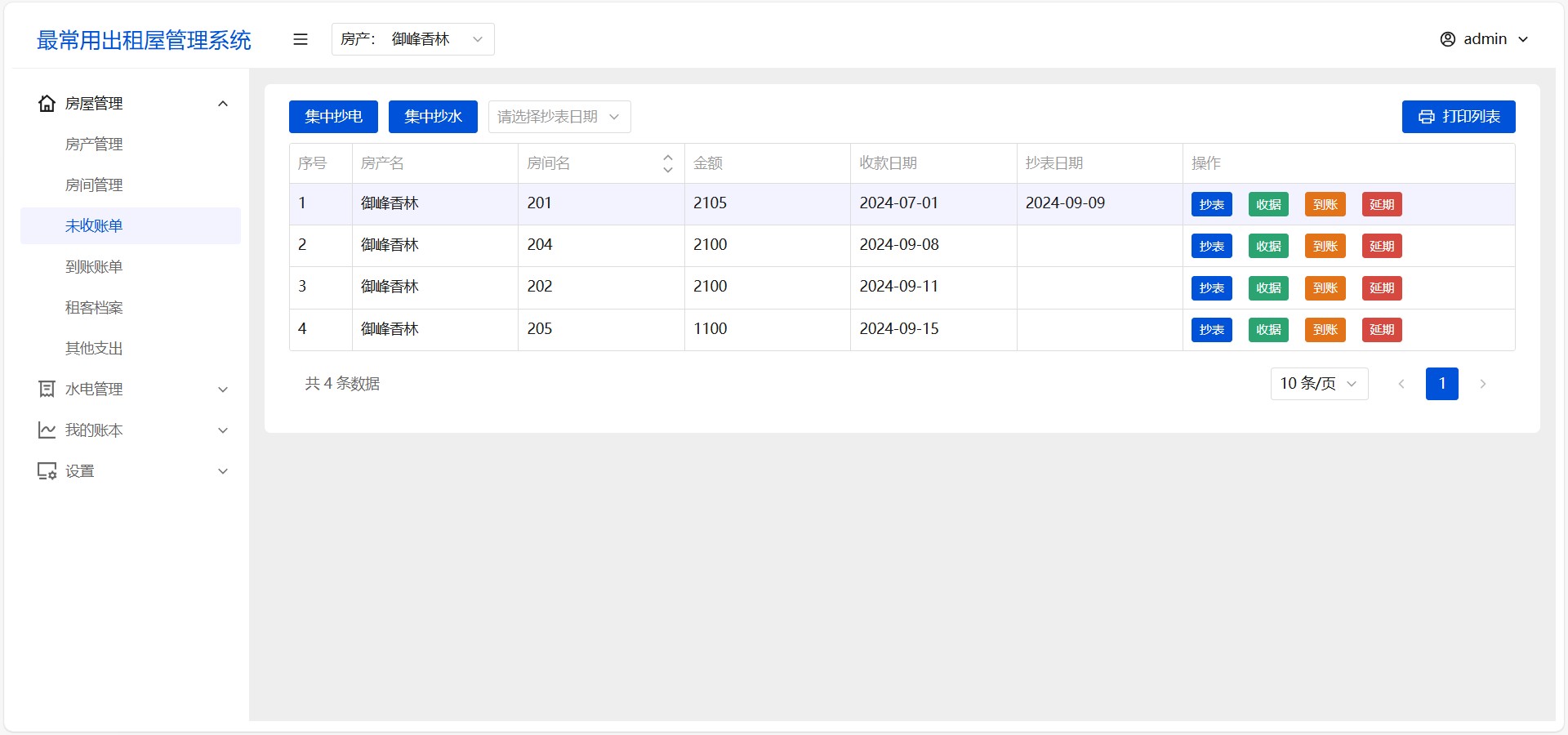Open the admin account dropdown arrow
Viewport: 1568px width, 735px height.
click(x=1523, y=39)
